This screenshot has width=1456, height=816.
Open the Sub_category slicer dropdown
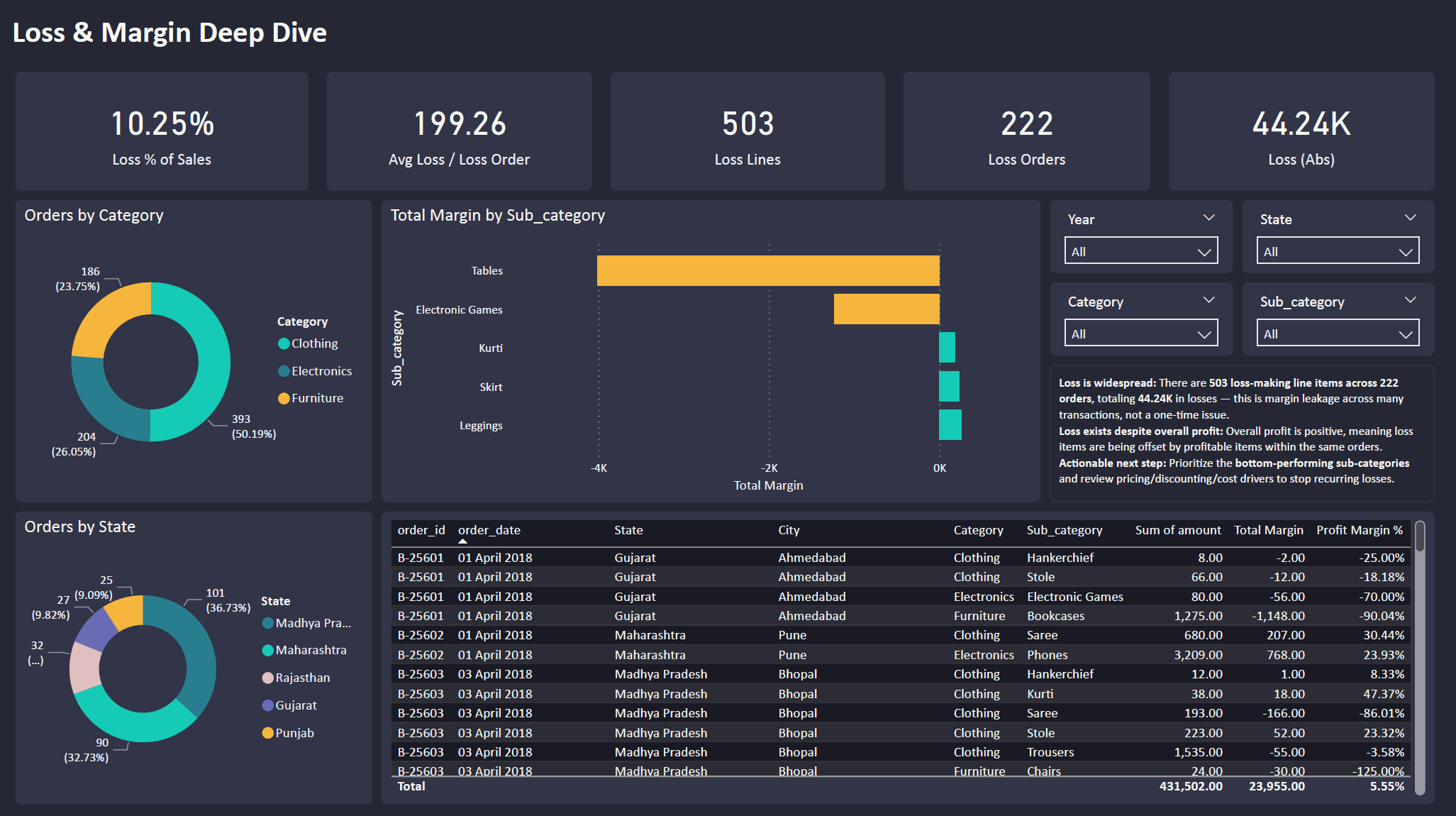(x=1337, y=333)
